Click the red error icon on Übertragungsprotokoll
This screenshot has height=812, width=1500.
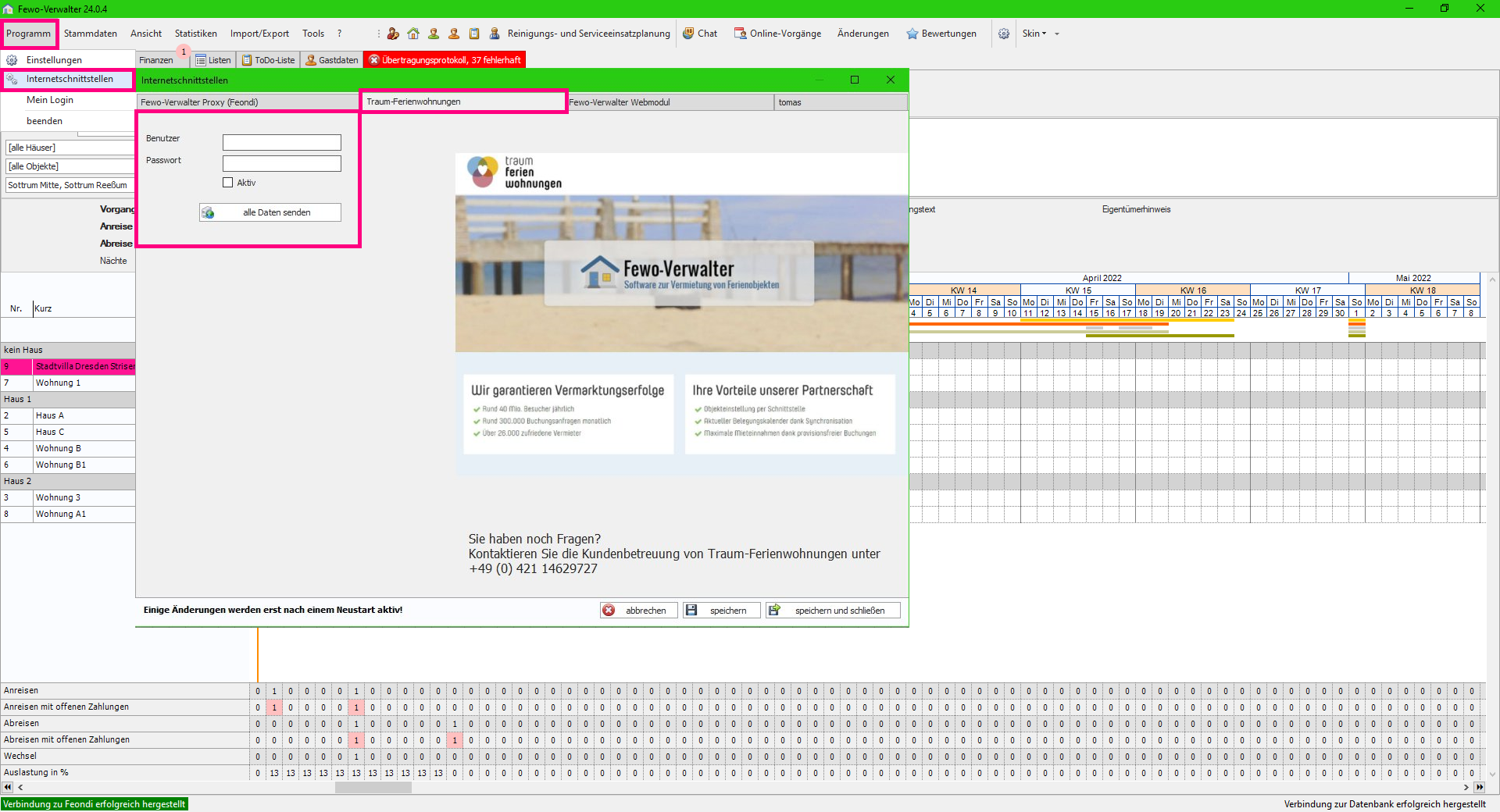[x=374, y=60]
